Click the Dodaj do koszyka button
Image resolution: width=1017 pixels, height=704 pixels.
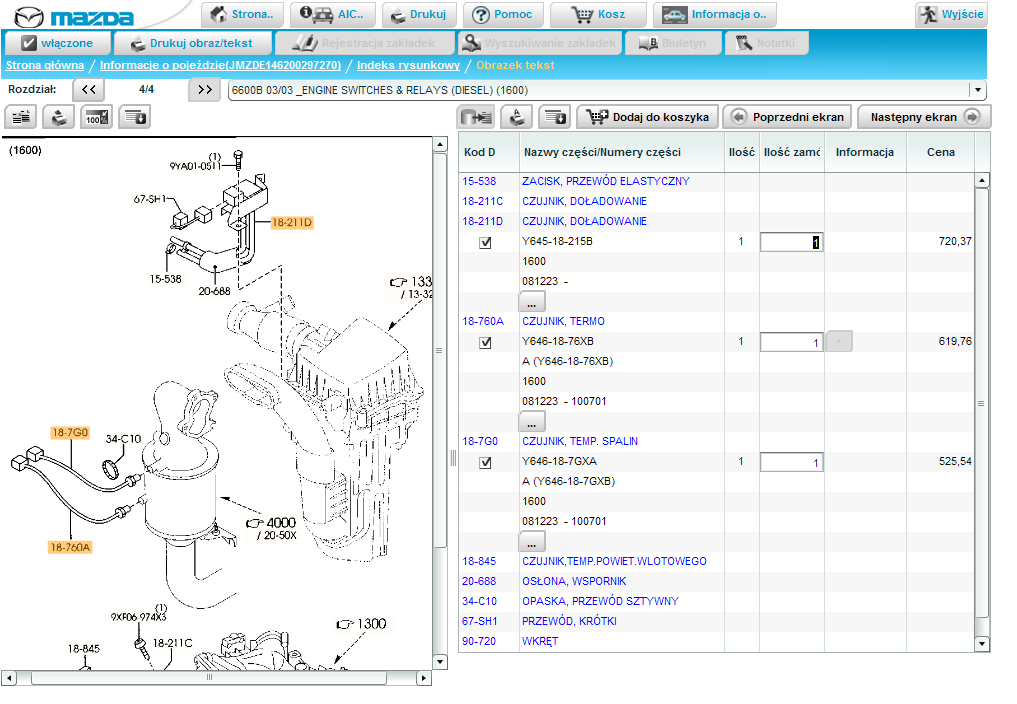(649, 117)
